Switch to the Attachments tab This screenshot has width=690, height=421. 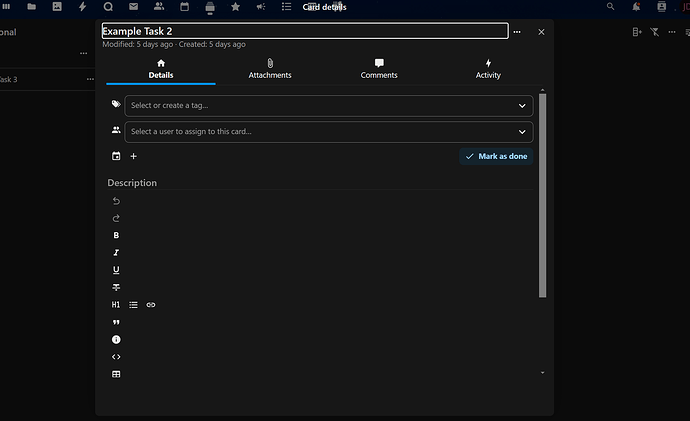pos(270,69)
